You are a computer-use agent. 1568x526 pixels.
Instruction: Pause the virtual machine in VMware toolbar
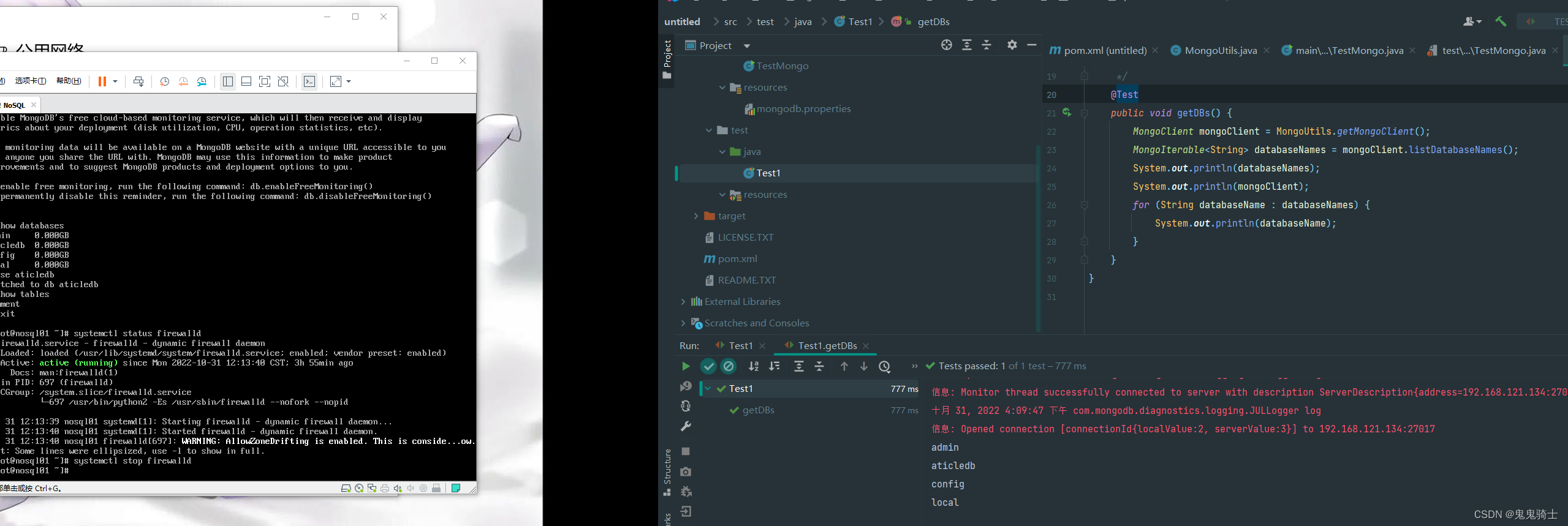click(x=102, y=81)
